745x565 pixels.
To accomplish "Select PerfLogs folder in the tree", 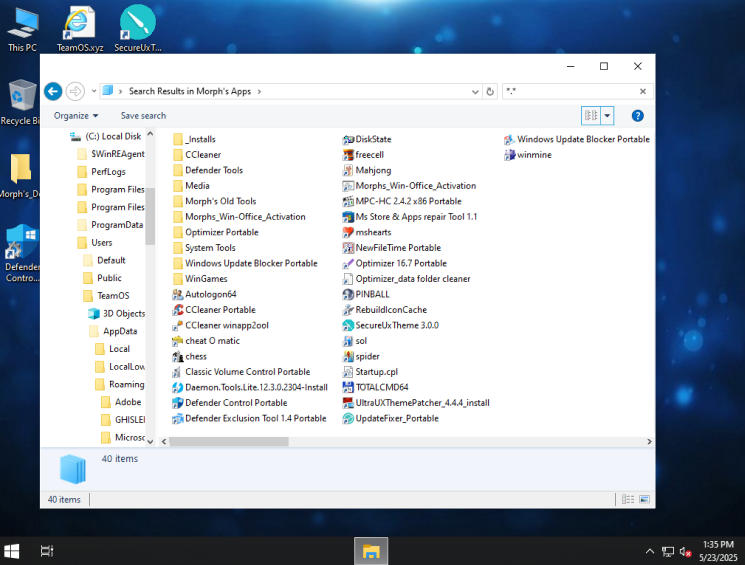I will click(x=102, y=172).
